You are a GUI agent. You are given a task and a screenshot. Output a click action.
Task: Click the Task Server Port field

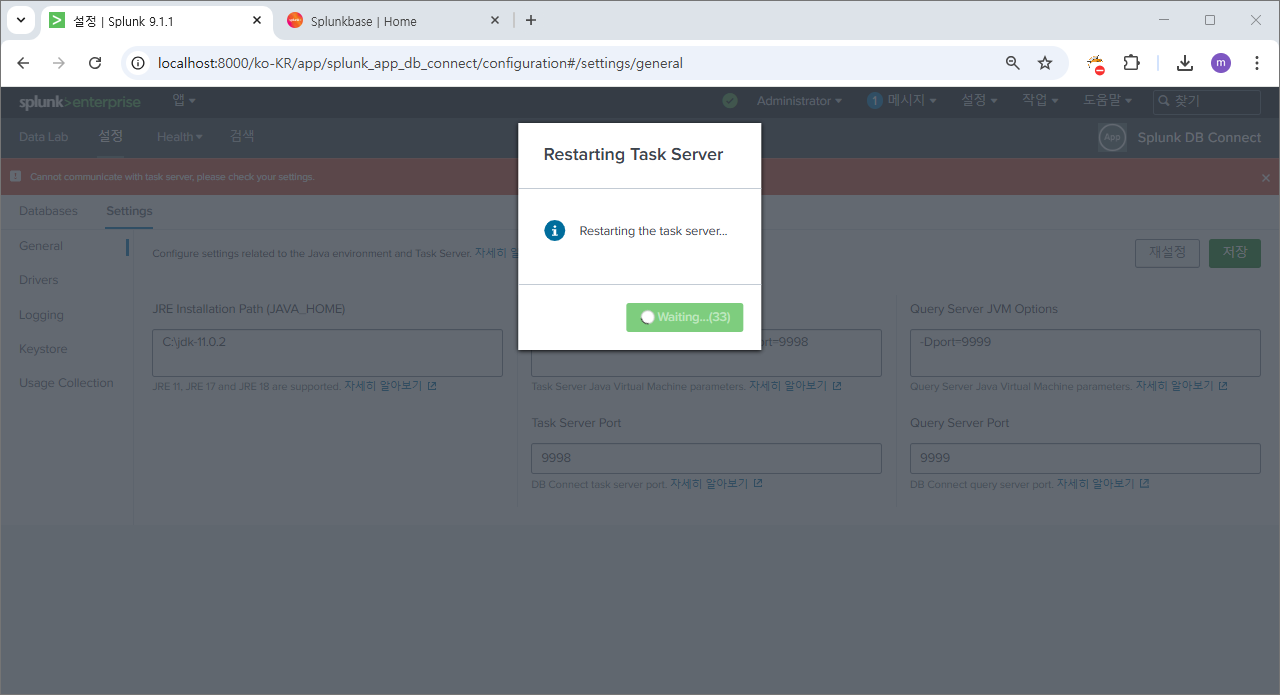click(x=706, y=458)
